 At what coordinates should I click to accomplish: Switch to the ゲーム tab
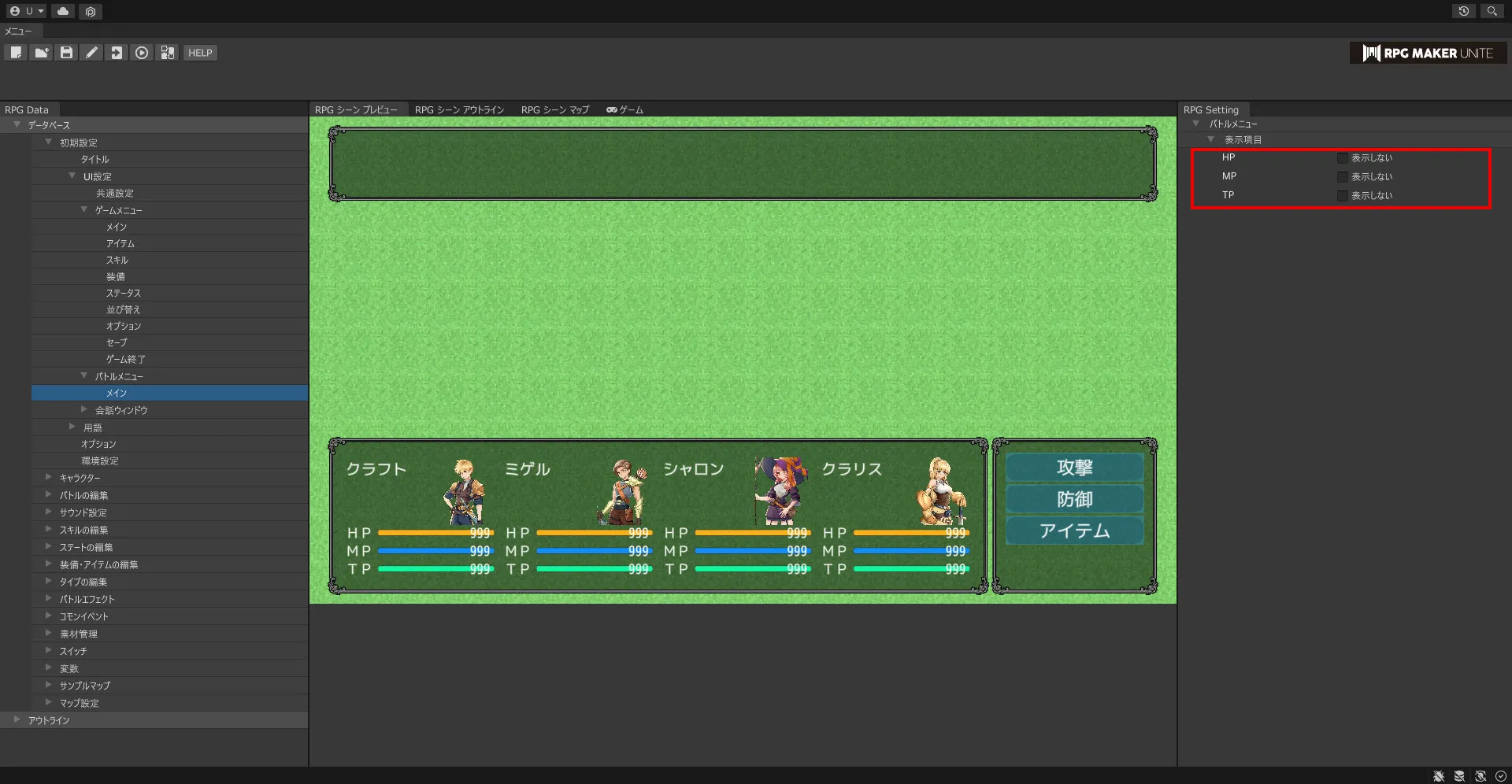pyautogui.click(x=624, y=109)
